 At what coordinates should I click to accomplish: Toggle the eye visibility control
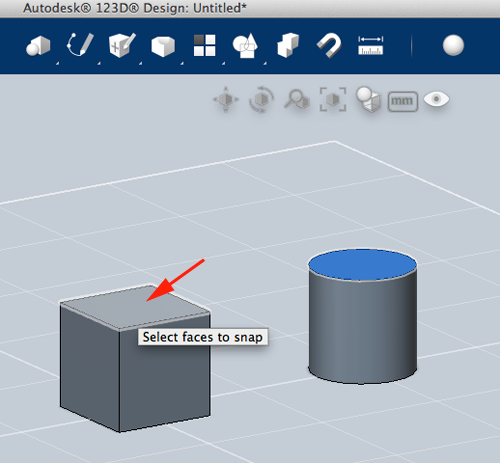point(436,99)
